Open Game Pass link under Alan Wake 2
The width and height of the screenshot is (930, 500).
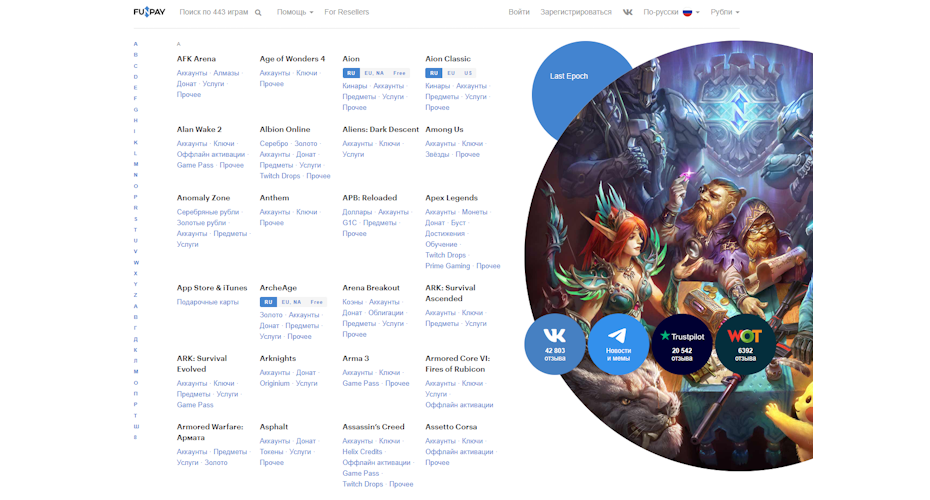coord(195,165)
